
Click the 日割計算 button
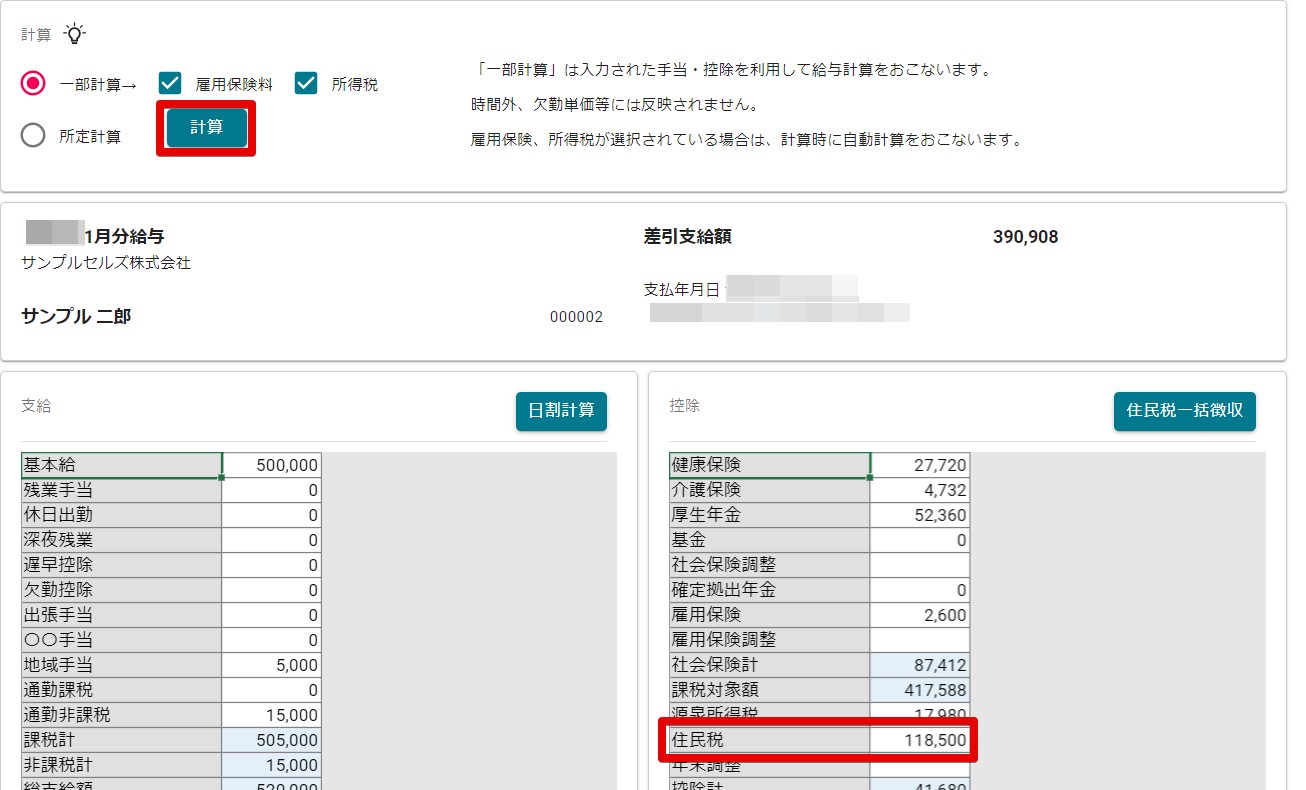point(561,411)
